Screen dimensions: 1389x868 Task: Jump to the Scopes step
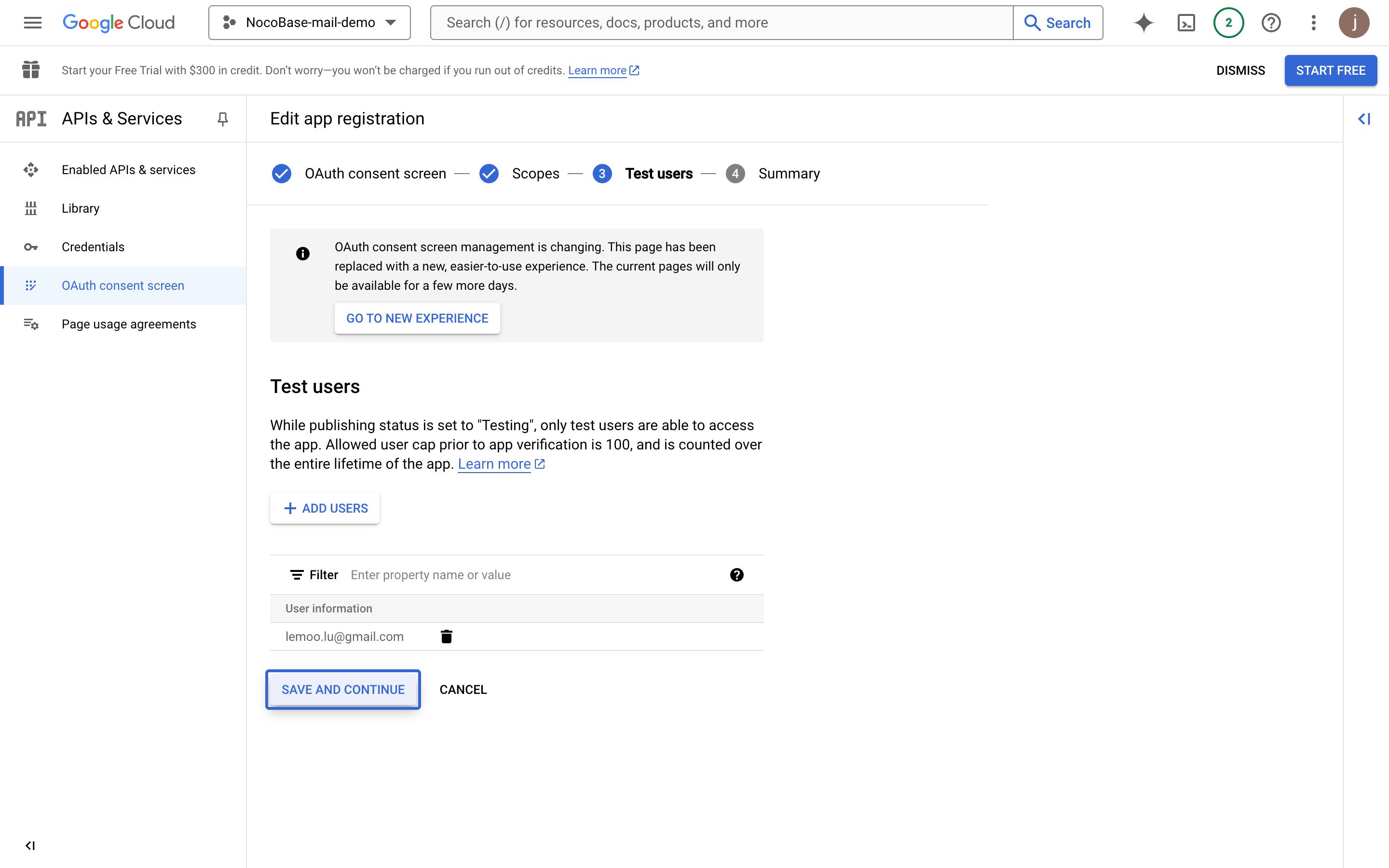(x=534, y=174)
